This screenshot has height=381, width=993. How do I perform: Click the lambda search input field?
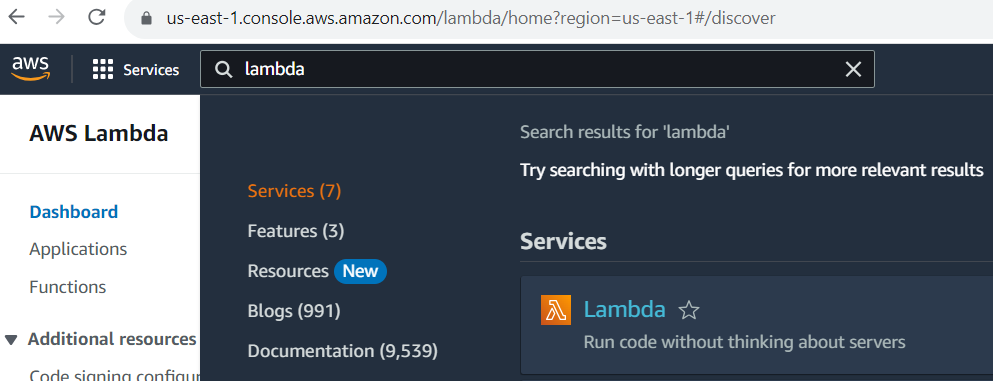tap(537, 69)
